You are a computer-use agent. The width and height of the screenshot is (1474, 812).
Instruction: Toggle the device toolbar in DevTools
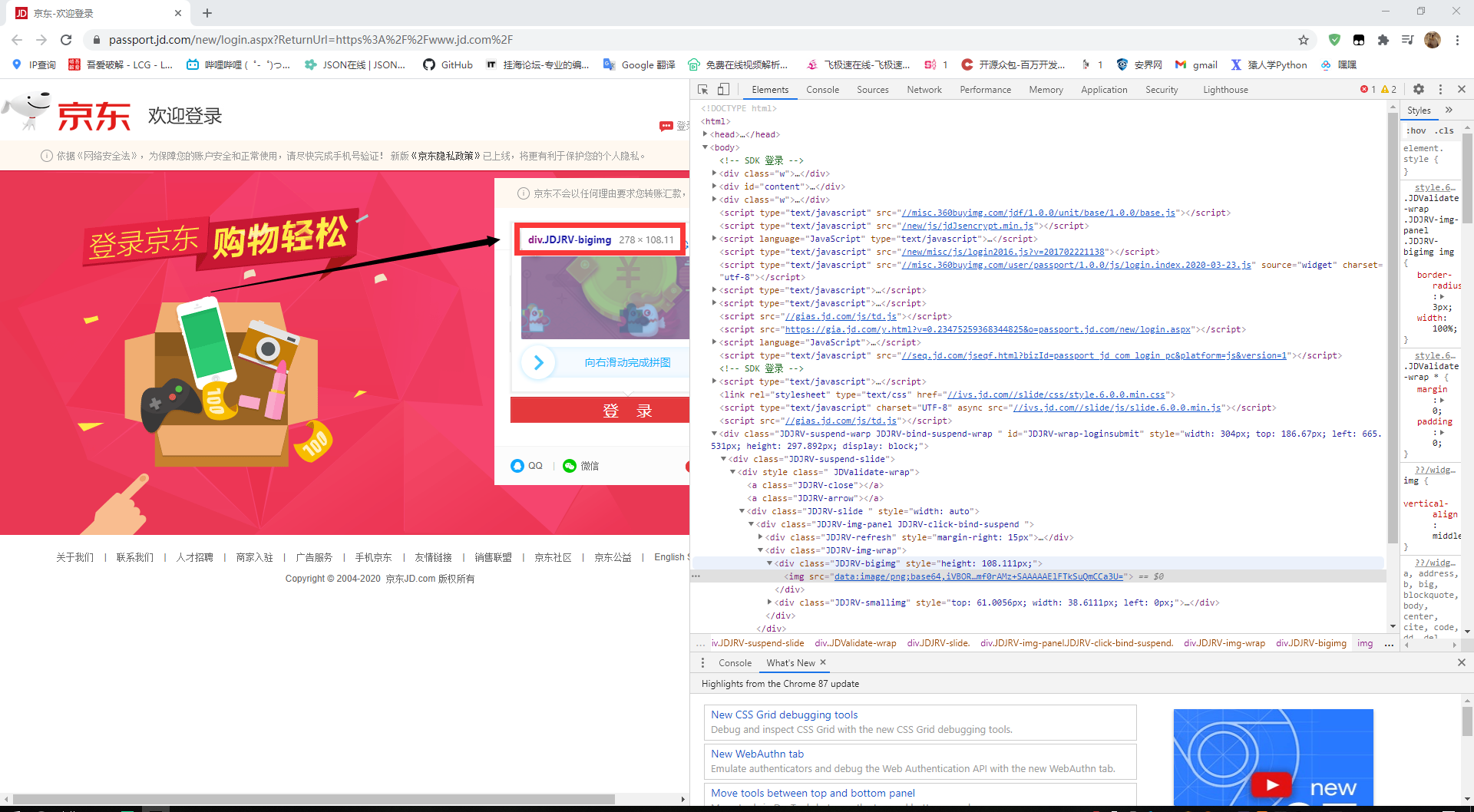[x=723, y=90]
